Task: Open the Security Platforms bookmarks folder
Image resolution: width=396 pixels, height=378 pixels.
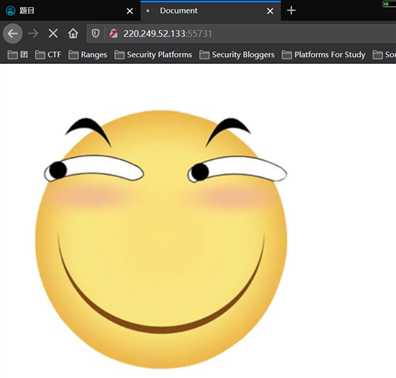Action: tap(153, 54)
